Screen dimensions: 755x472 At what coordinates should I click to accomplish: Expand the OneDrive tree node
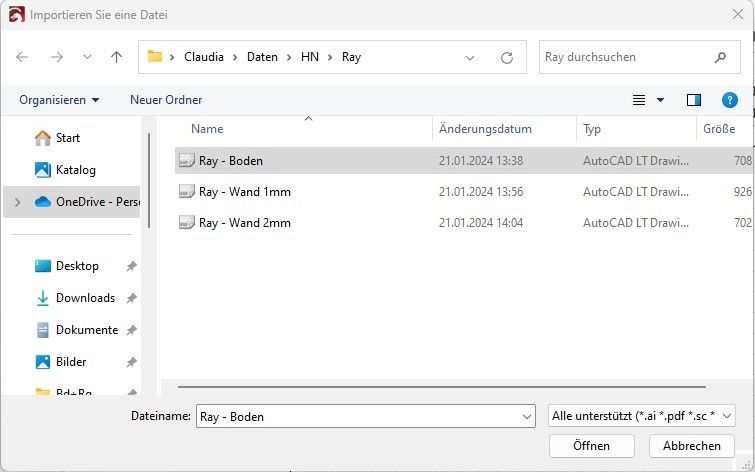(x=16, y=202)
